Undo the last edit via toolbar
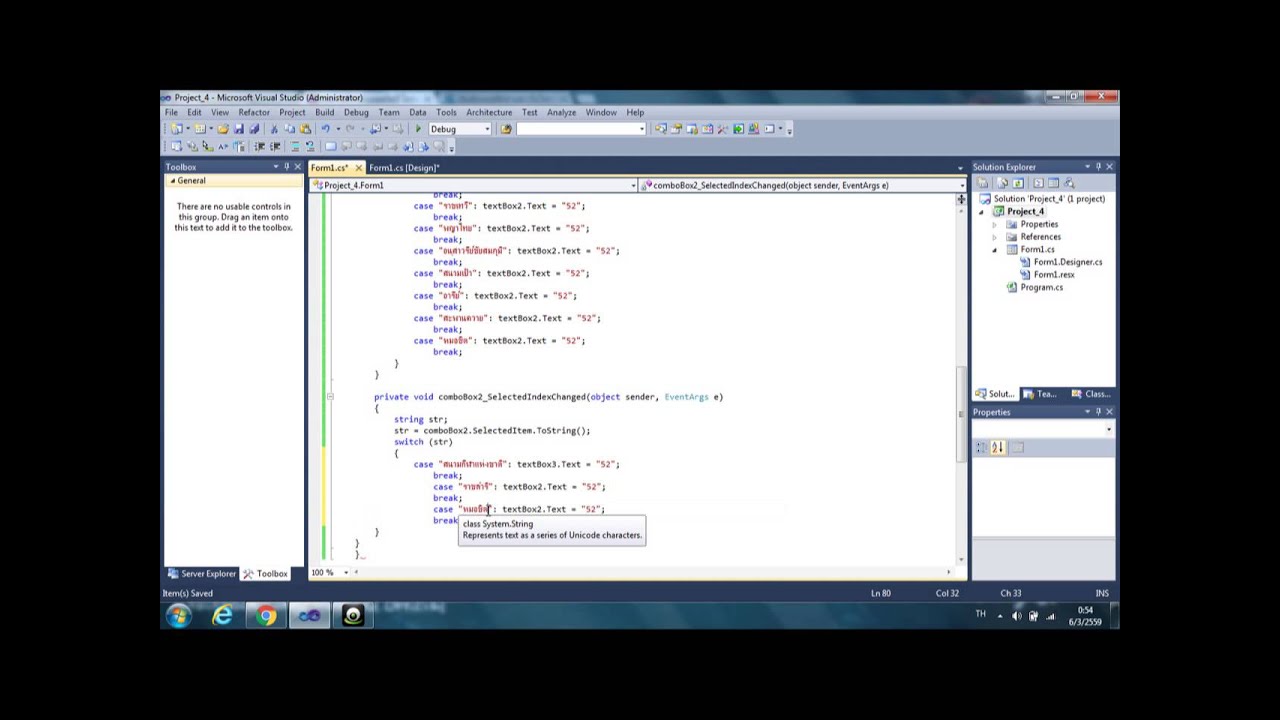The width and height of the screenshot is (1280, 720). (x=325, y=129)
